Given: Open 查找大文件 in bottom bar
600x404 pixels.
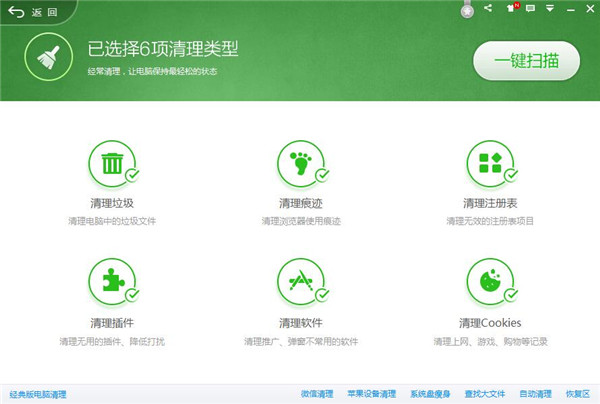Looking at the screenshot, I should (482, 395).
